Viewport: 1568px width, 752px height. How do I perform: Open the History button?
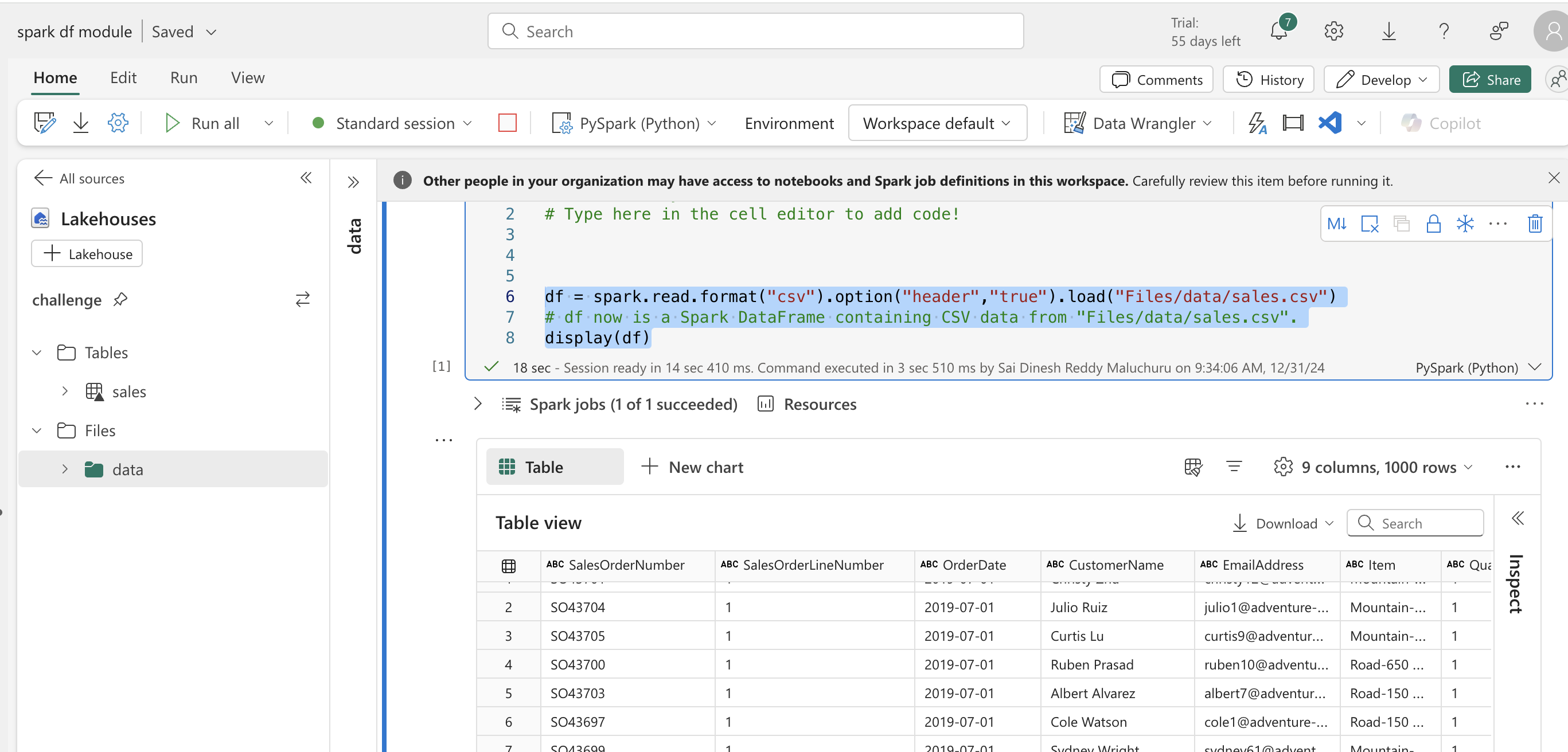(1268, 80)
